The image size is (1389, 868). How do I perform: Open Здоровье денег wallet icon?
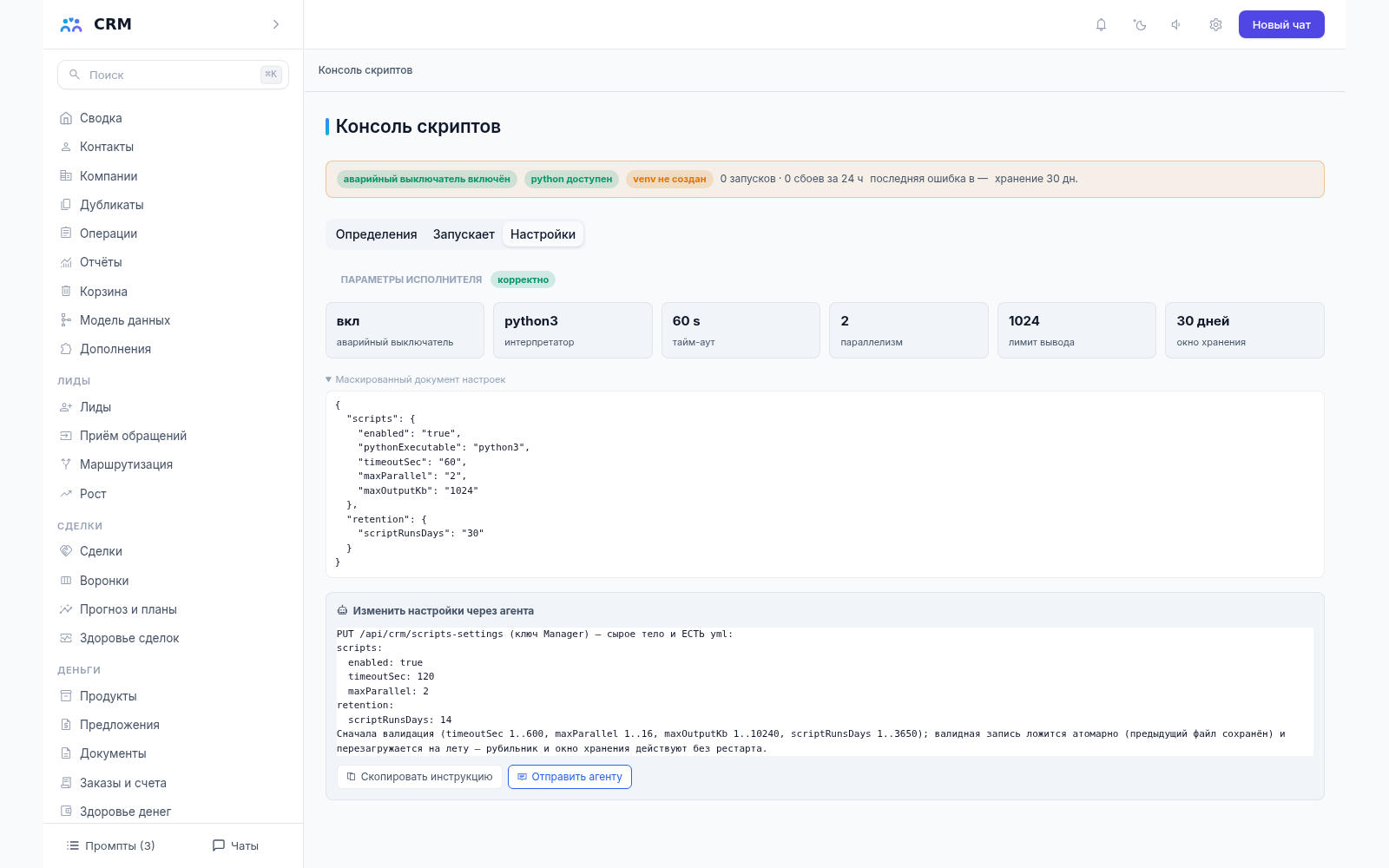tap(66, 812)
